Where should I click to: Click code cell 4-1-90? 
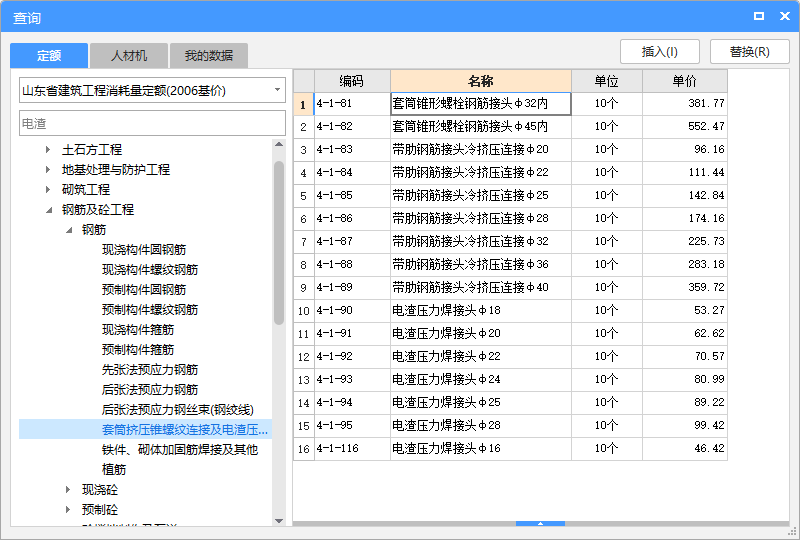point(352,310)
